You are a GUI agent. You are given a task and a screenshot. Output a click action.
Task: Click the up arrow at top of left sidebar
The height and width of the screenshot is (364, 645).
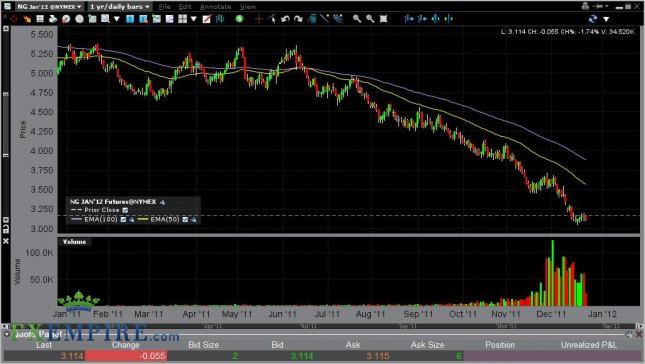[x=6, y=29]
